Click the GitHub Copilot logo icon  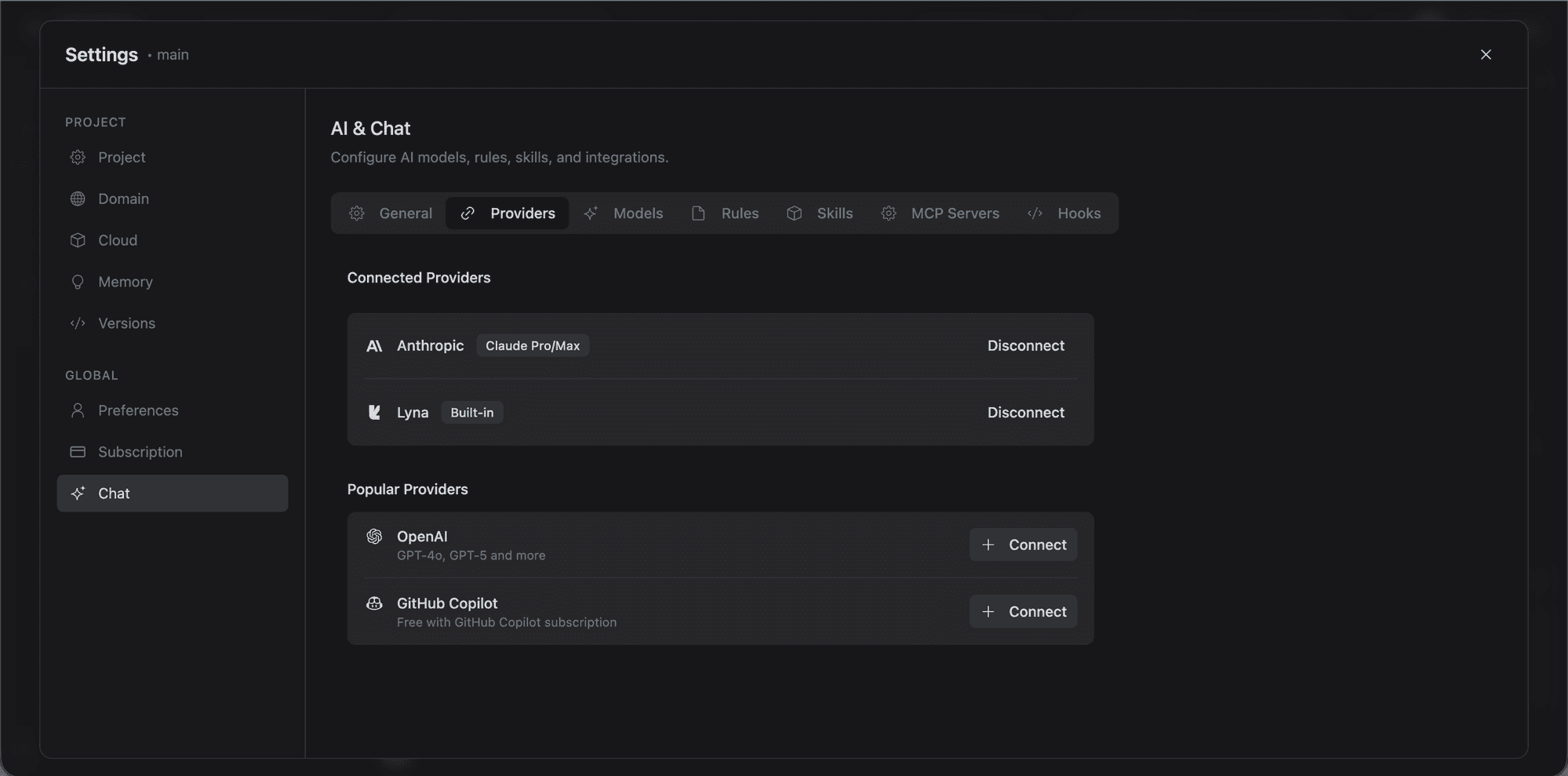click(x=374, y=603)
